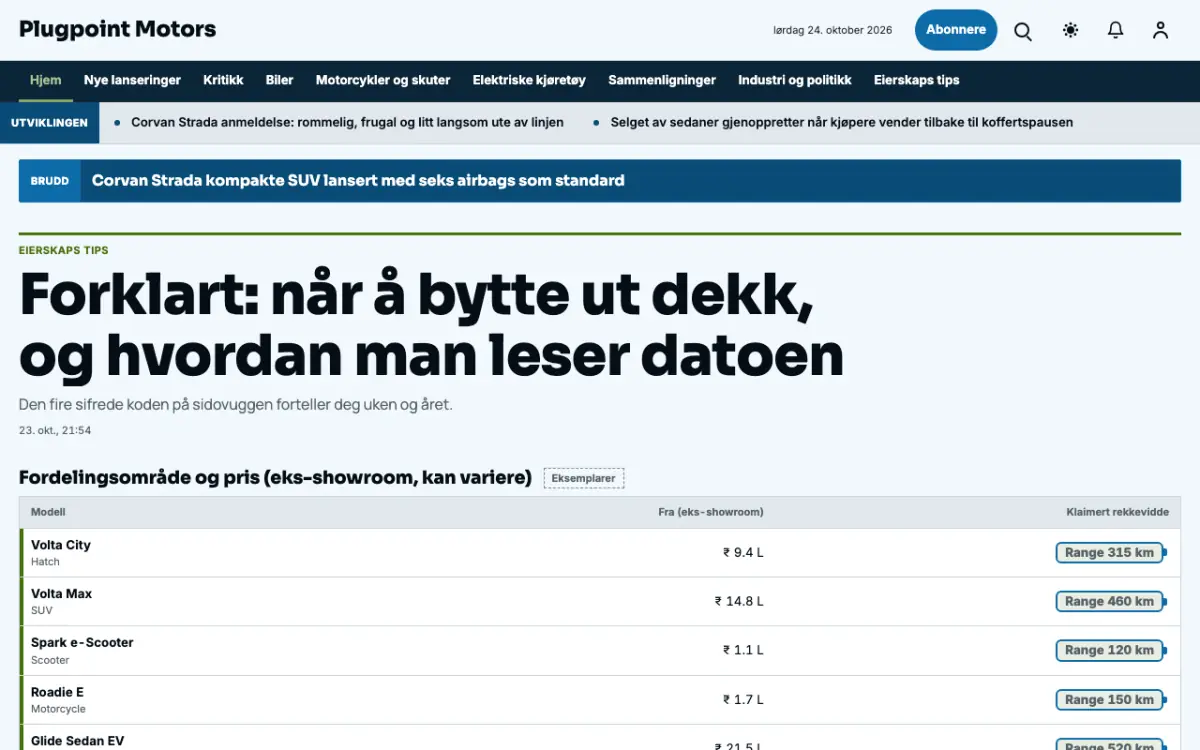1200x750 pixels.
Task: Select the Hjem nav tab
Action: [x=46, y=80]
